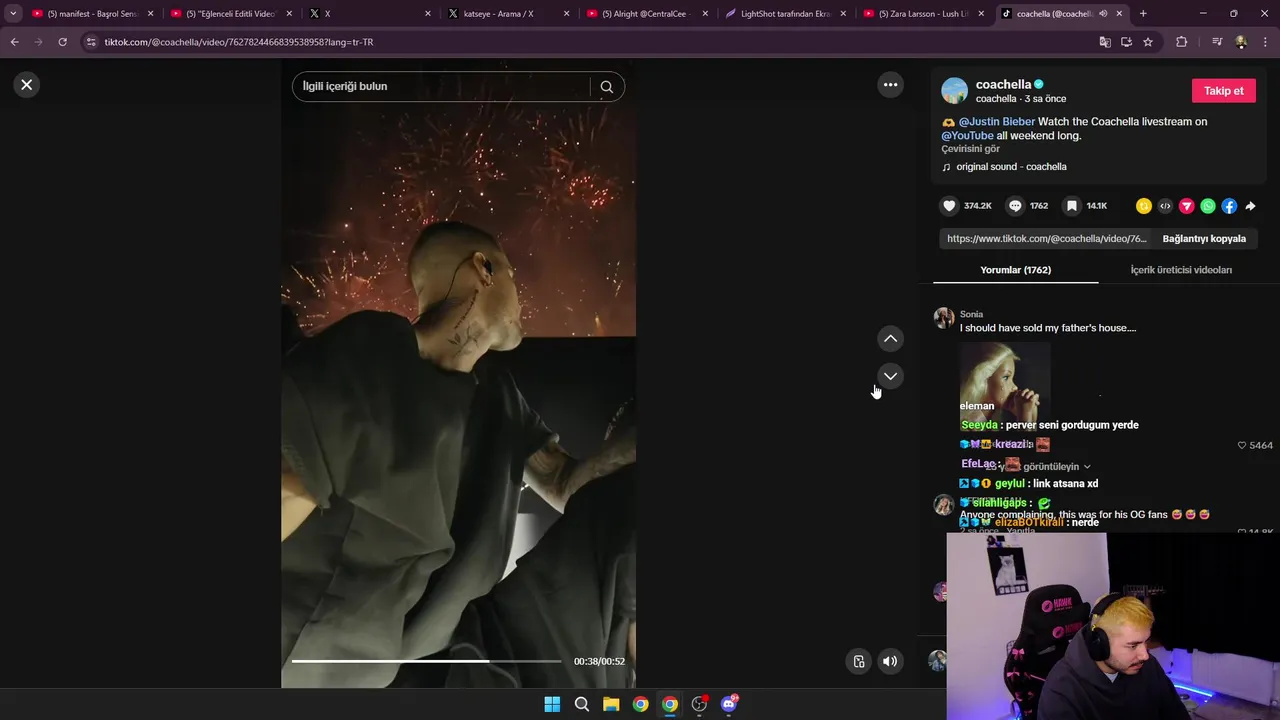Bookmark this page with star icon
Image resolution: width=1280 pixels, height=720 pixels.
1148,42
